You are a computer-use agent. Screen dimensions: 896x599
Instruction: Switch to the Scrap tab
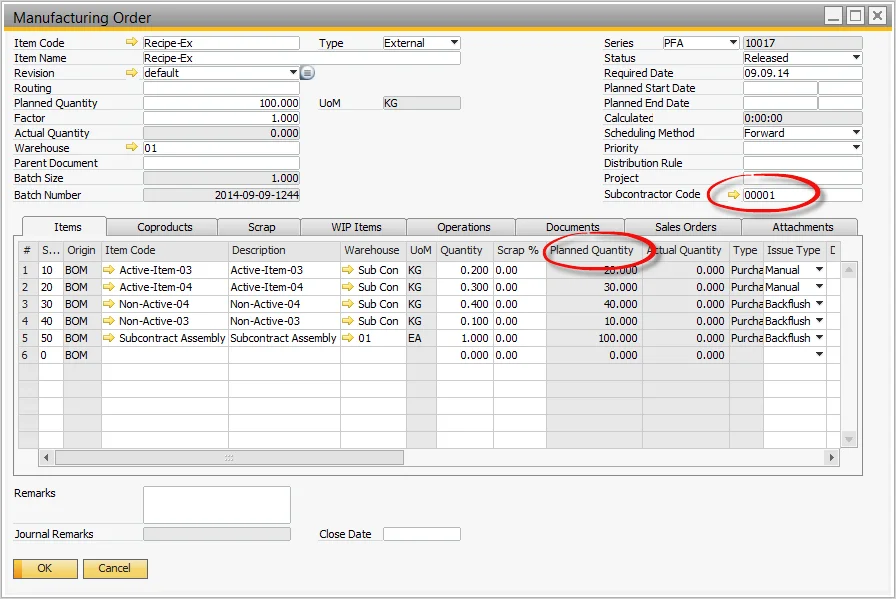coord(261,227)
